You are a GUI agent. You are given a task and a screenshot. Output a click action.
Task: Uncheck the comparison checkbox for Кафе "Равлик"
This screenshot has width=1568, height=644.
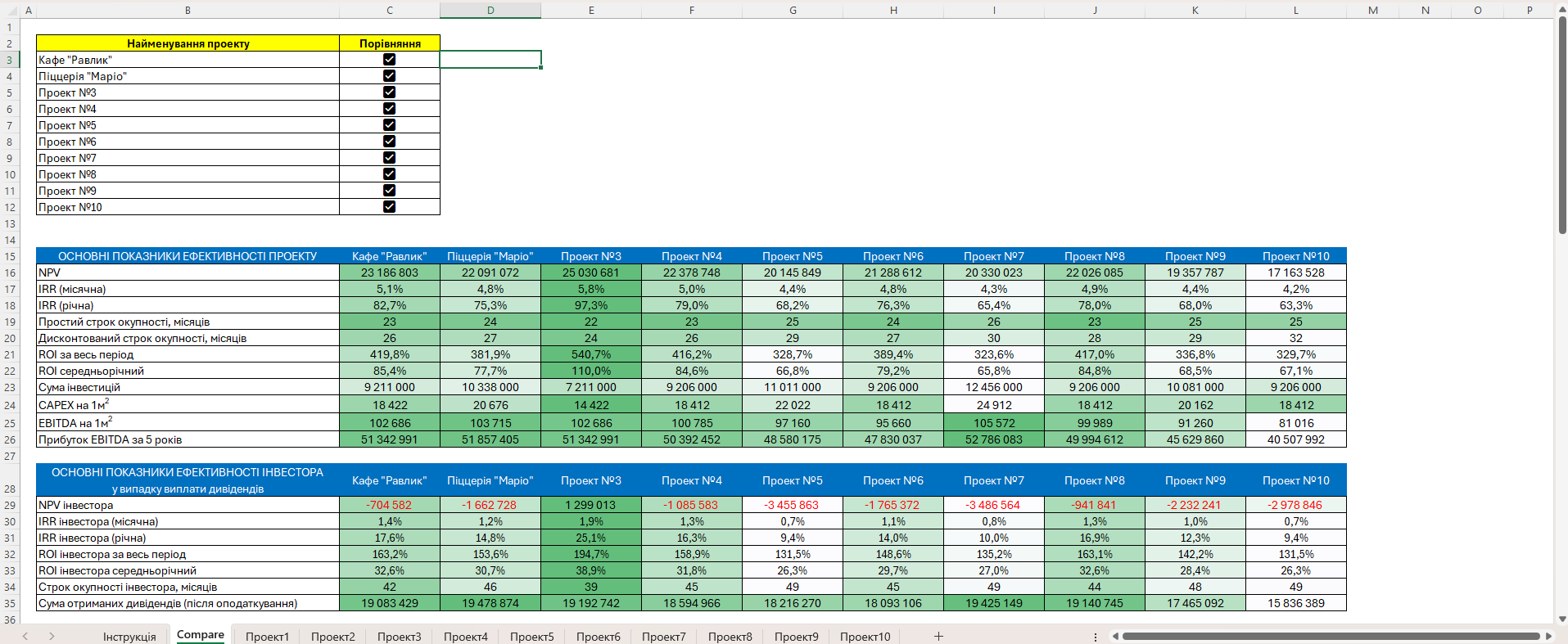click(x=390, y=60)
